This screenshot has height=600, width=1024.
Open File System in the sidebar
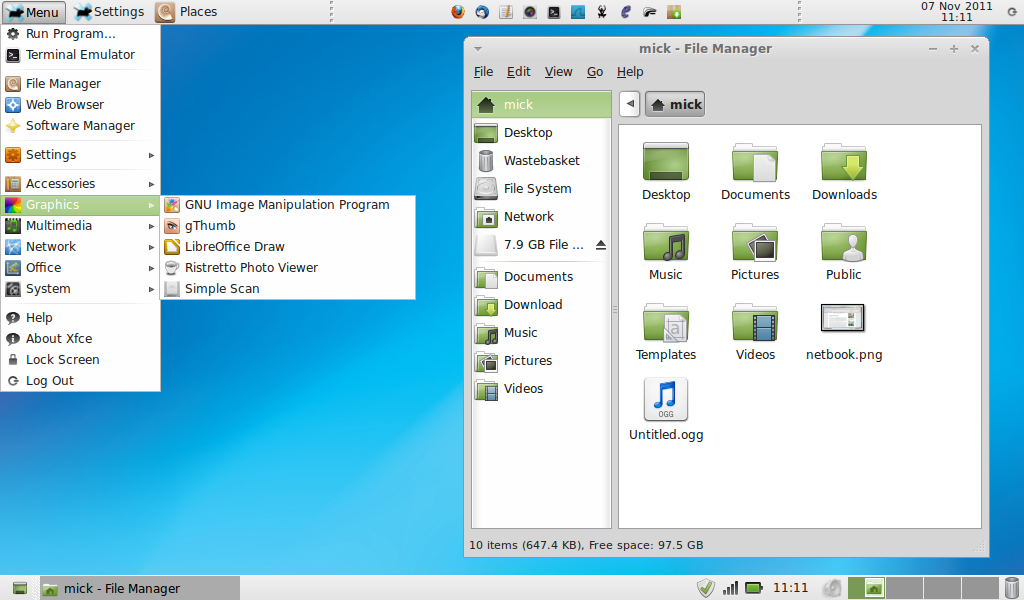[x=541, y=189]
